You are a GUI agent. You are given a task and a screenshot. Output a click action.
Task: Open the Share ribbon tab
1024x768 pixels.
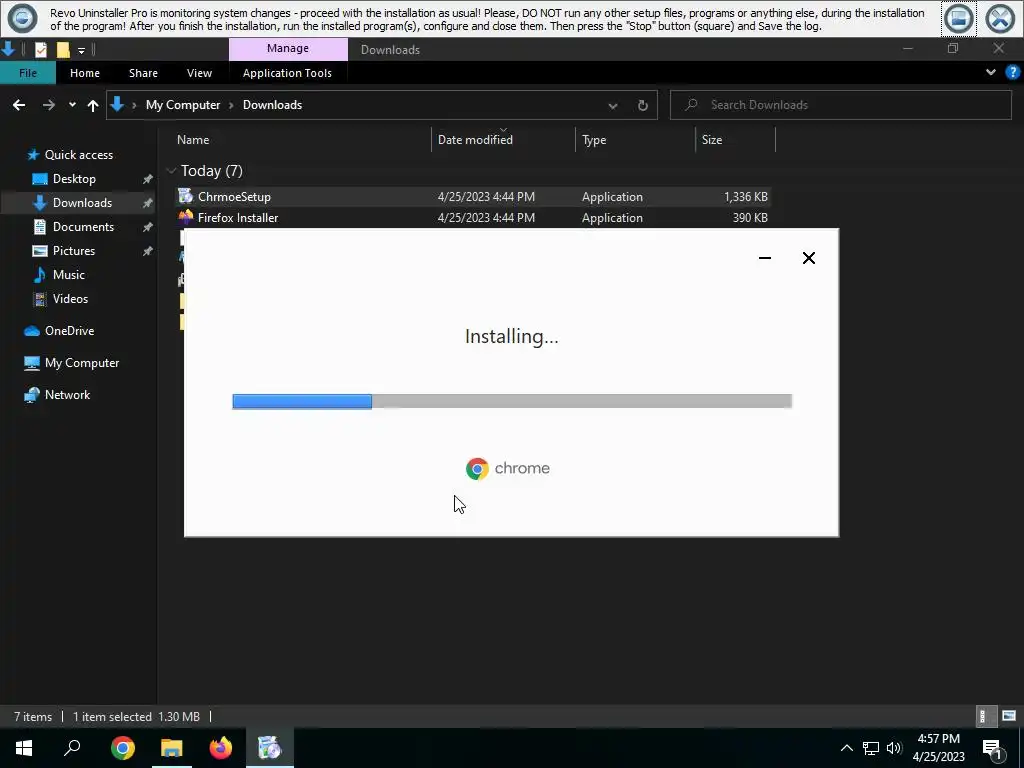143,72
